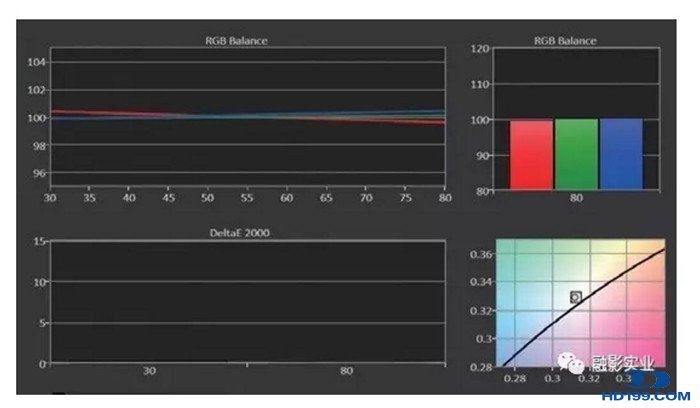Click the square measurement point on CIE chart

(575, 297)
